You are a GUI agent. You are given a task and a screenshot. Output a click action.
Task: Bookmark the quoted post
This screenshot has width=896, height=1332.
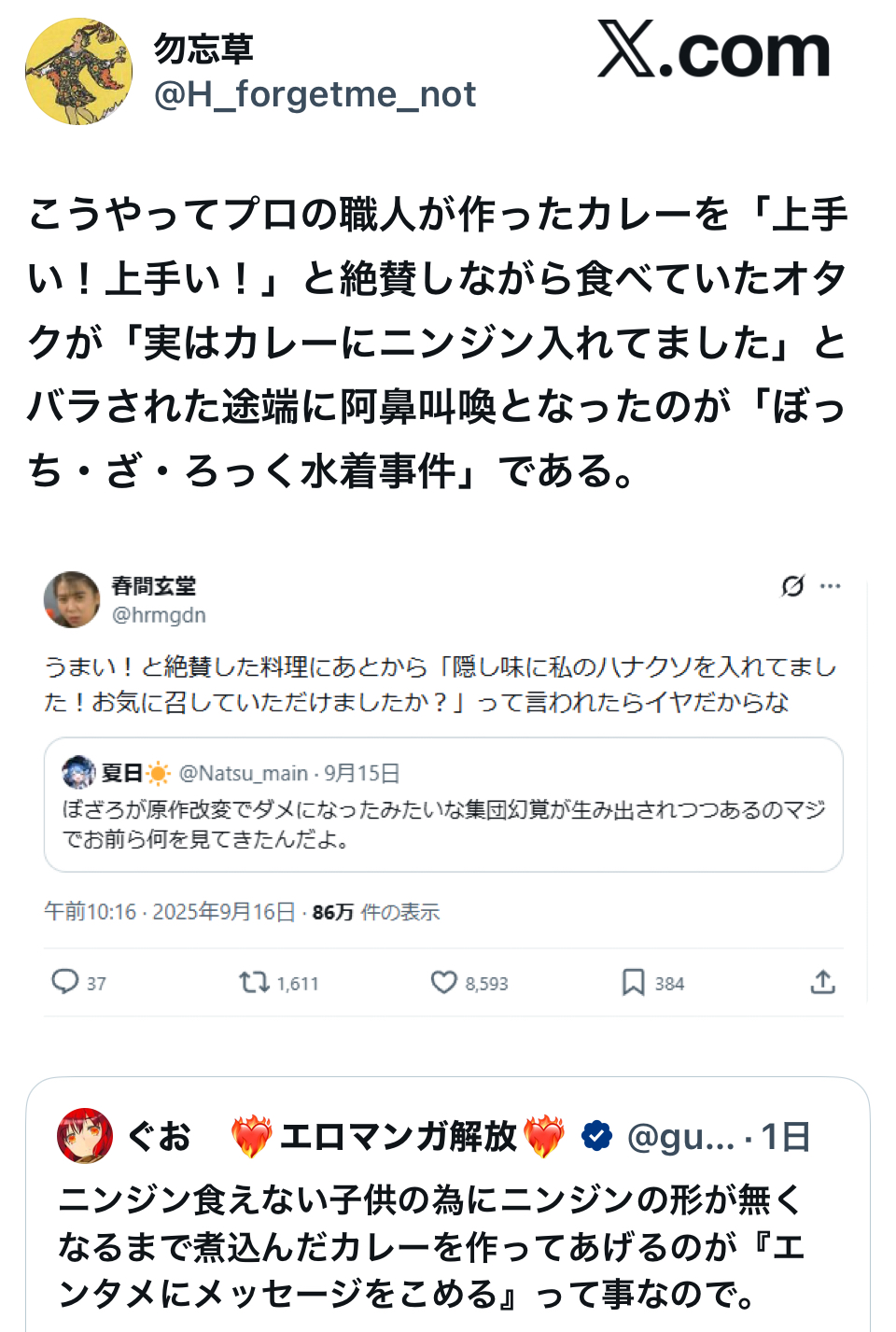[633, 982]
